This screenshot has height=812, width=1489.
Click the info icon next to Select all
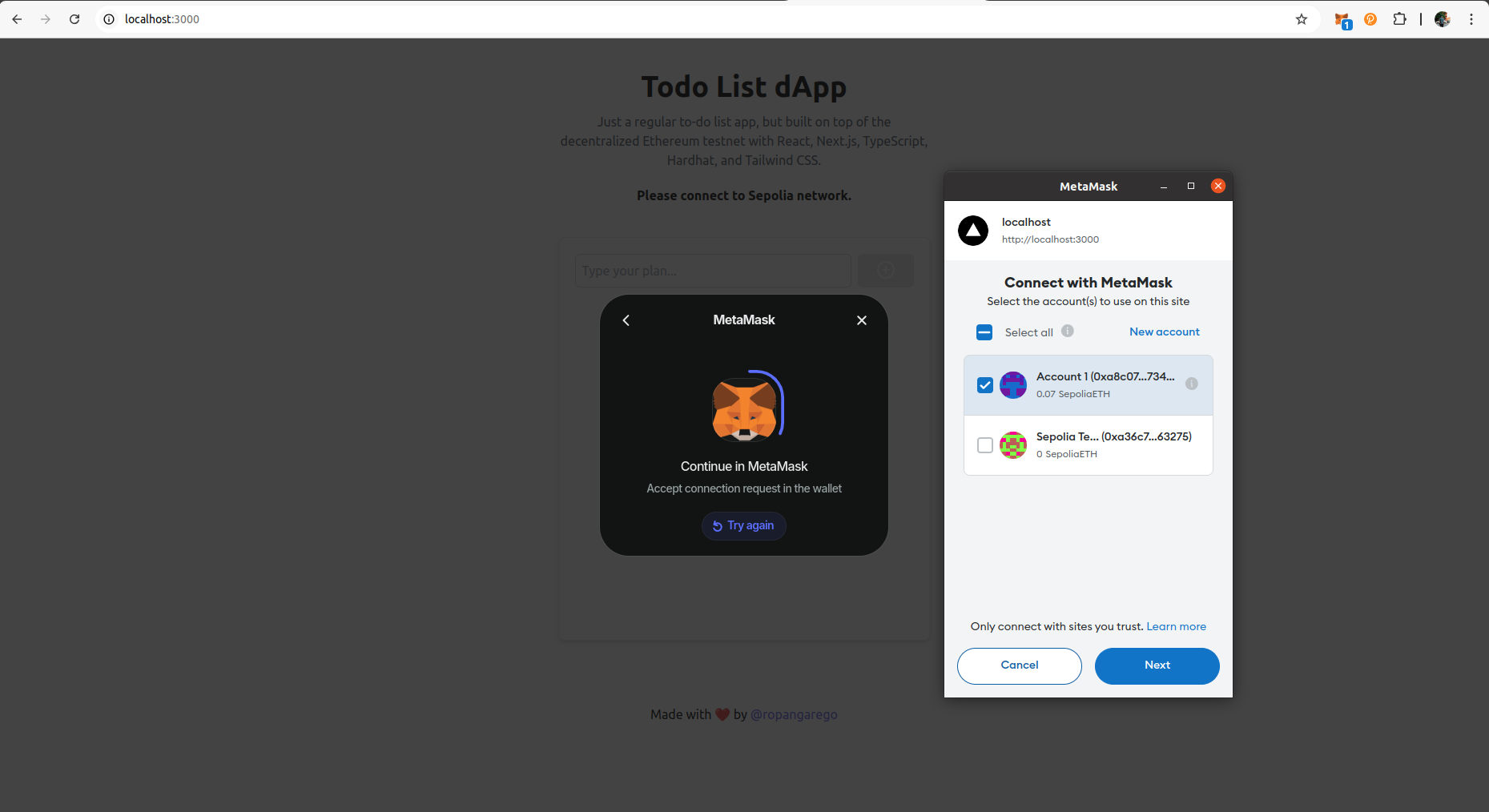(1068, 331)
